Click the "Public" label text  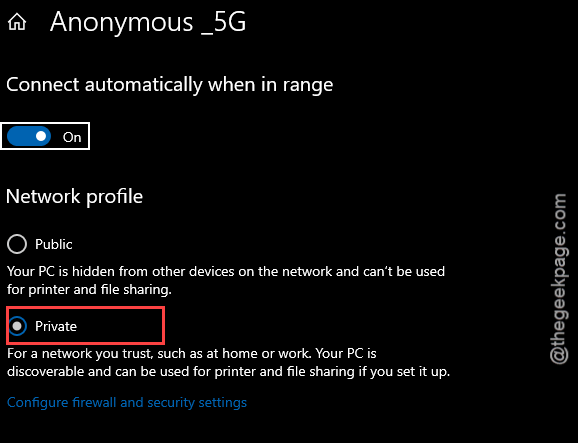(x=54, y=244)
